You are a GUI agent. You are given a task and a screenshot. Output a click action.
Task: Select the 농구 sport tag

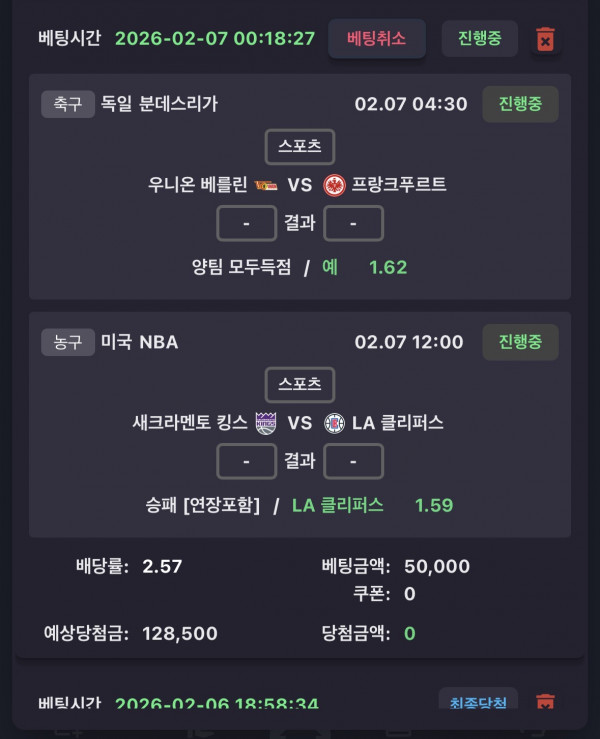[x=68, y=342]
